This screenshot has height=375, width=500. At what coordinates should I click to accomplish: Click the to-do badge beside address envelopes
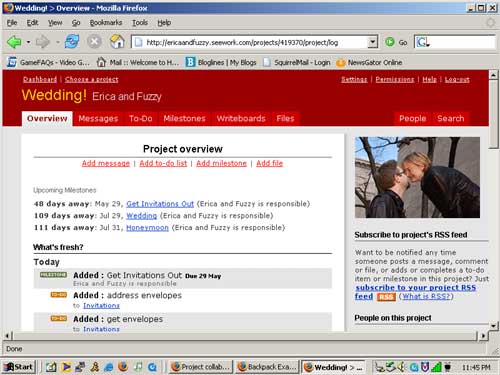(59, 295)
